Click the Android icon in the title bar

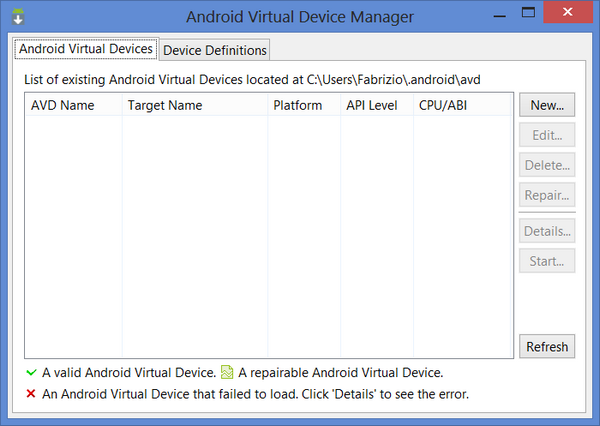(x=18, y=17)
